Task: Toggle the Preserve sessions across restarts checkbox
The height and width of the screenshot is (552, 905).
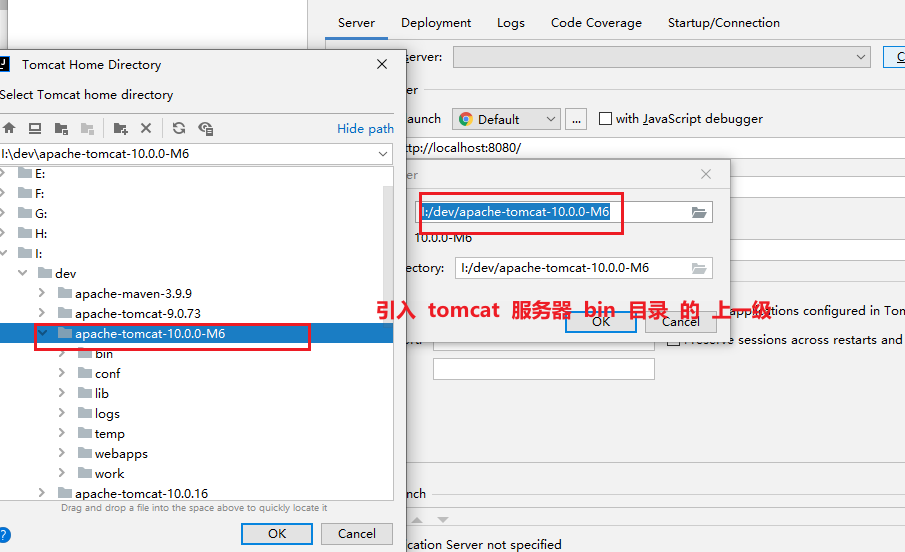Action: pyautogui.click(x=673, y=340)
